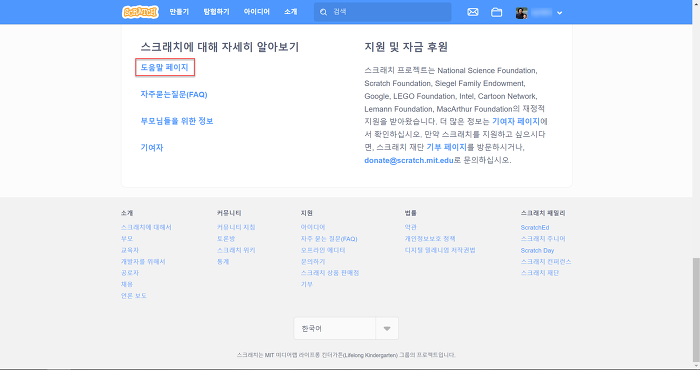
Task: Open footer link 부모
Action: click(127, 239)
